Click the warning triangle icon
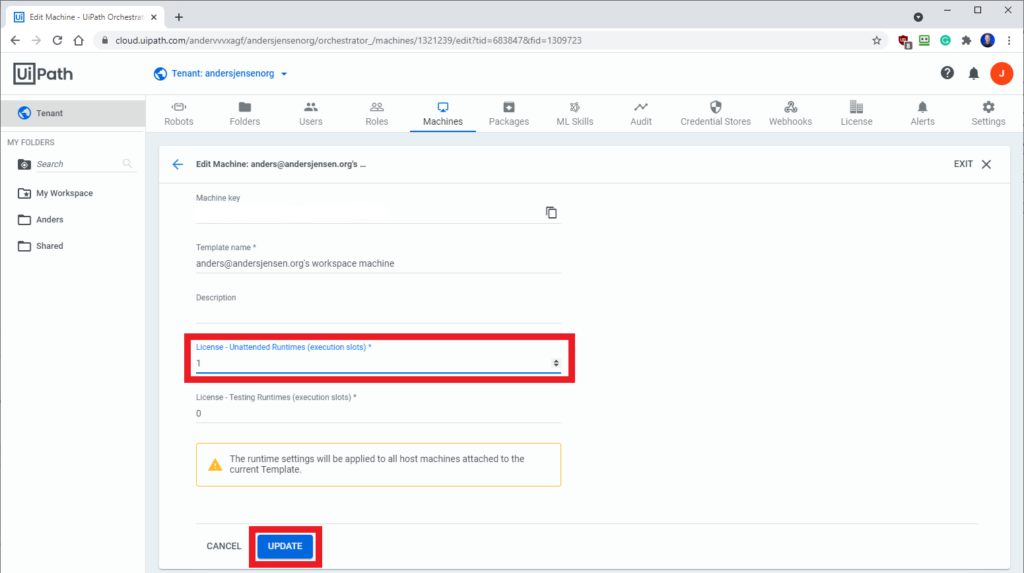Screen dimensions: 1024x573 (215, 465)
